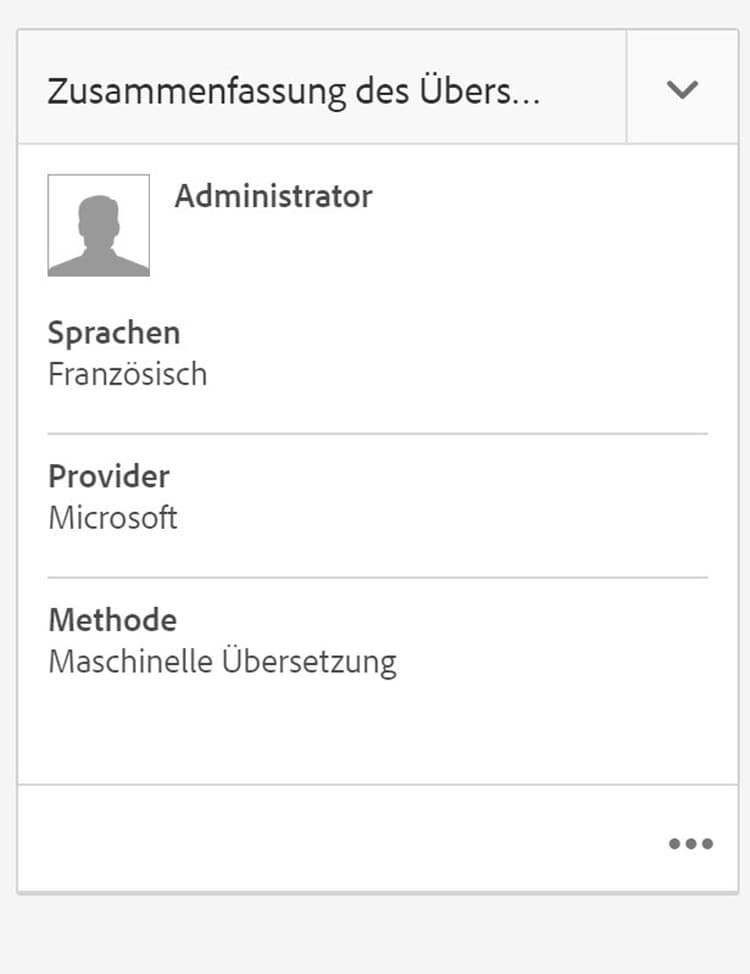Select the Französisch language value
This screenshot has width=750, height=974.
[127, 374]
